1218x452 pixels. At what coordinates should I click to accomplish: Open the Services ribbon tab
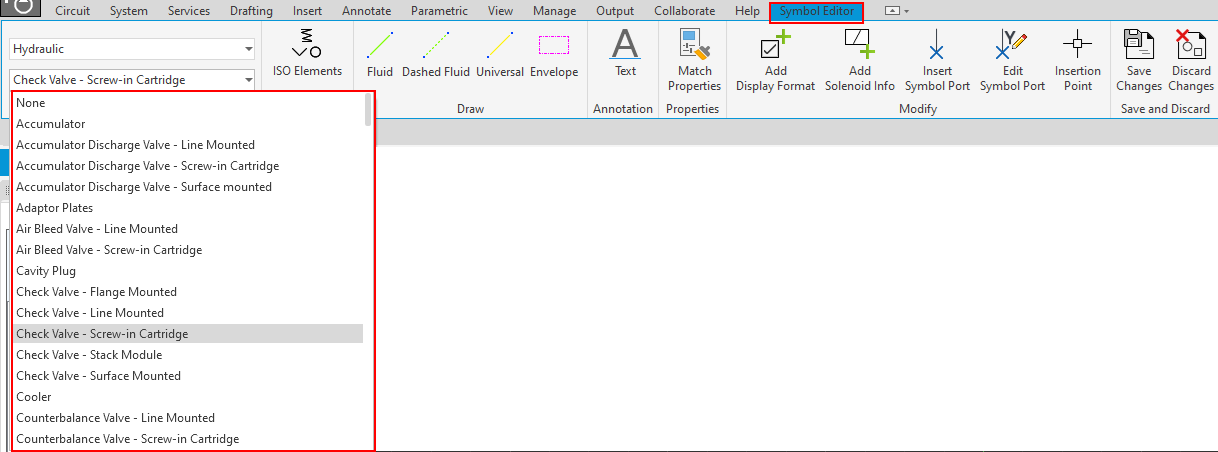pyautogui.click(x=188, y=11)
